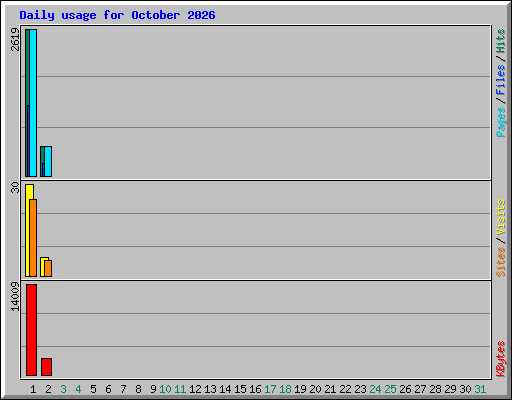This screenshot has width=512, height=400.
Task: Click the orange Sites legend label
Action: tap(501, 262)
